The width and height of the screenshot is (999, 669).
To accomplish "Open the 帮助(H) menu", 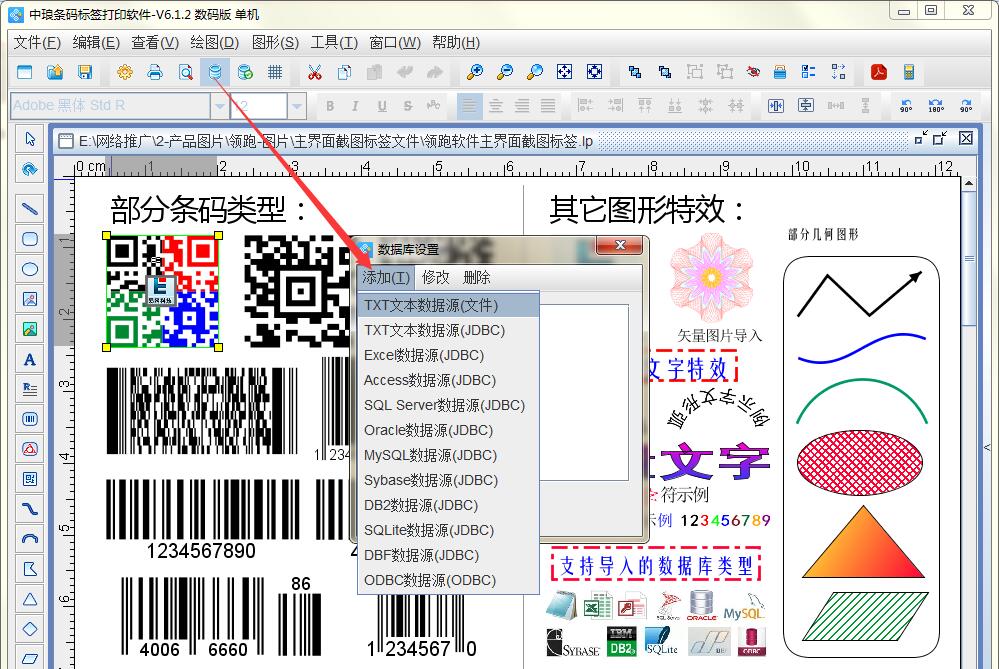I will [x=456, y=43].
